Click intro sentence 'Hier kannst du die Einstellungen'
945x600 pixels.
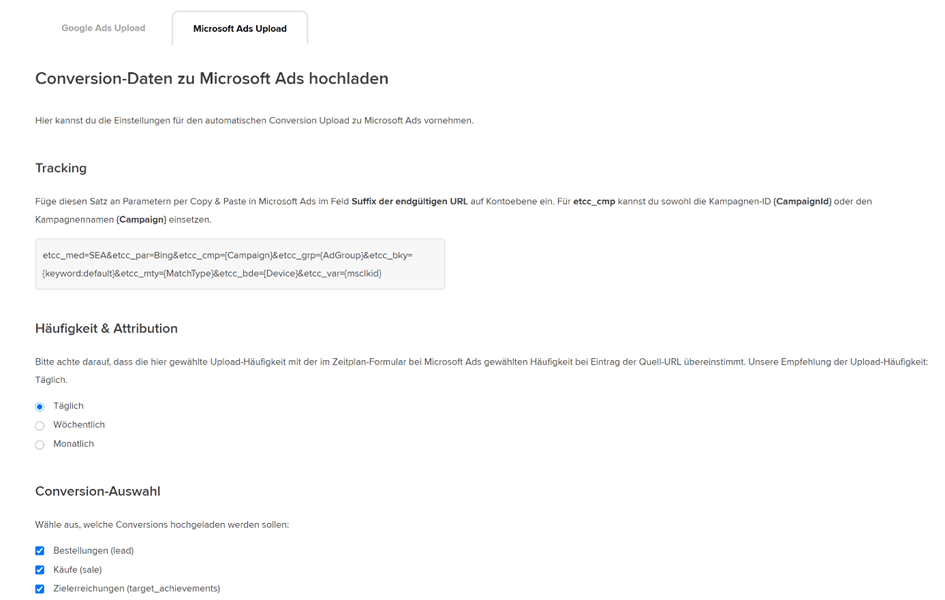[254, 120]
